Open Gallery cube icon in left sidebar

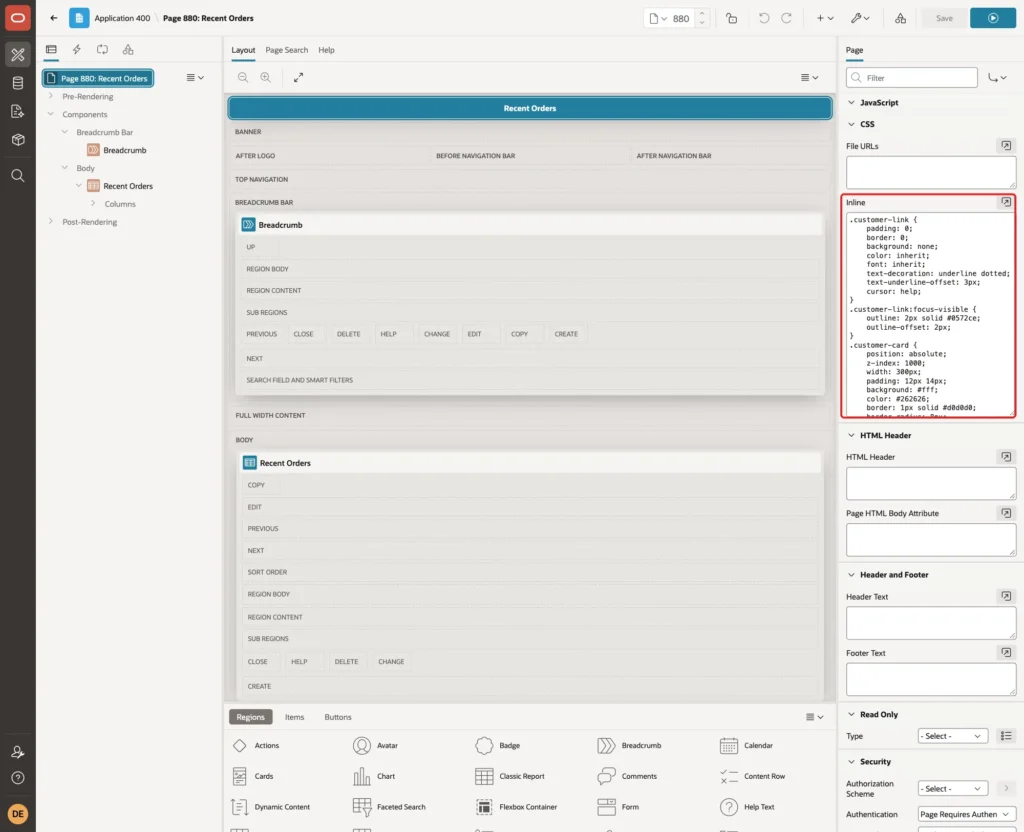tap(18, 140)
